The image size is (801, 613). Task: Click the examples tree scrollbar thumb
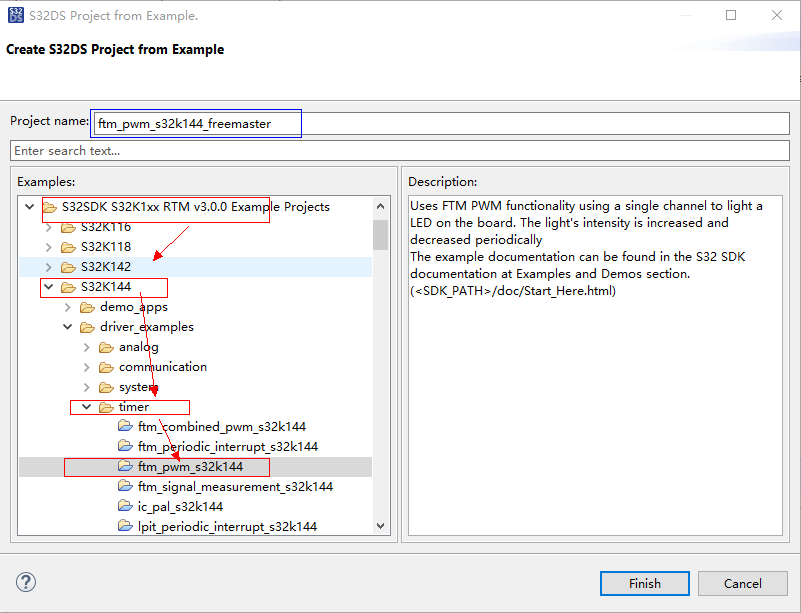(x=380, y=235)
